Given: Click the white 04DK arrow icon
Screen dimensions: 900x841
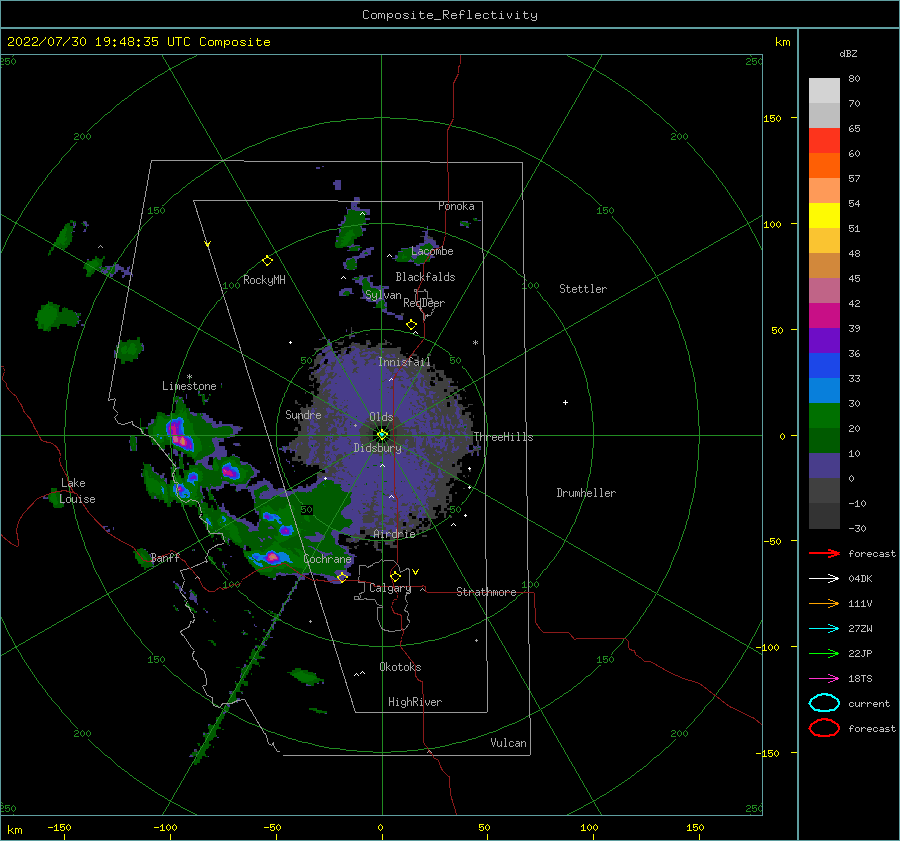Looking at the screenshot, I should tap(824, 579).
